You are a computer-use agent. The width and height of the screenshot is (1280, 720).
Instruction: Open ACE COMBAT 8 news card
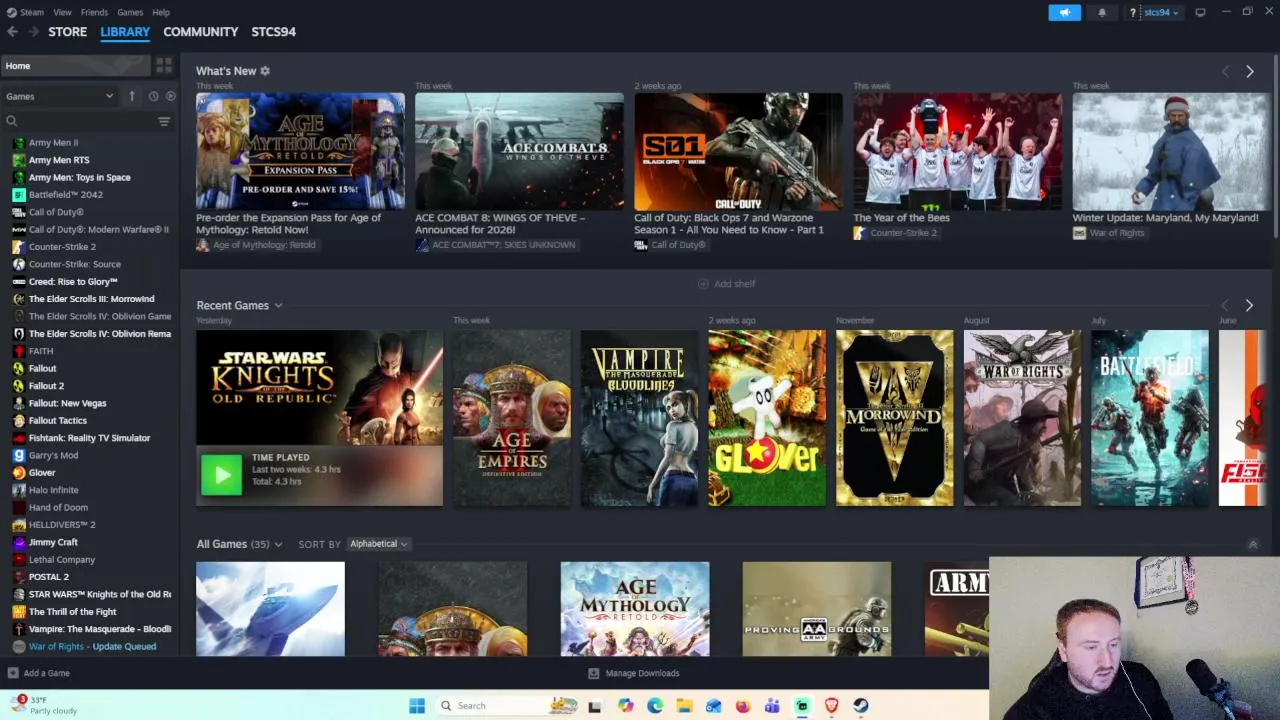click(x=519, y=151)
